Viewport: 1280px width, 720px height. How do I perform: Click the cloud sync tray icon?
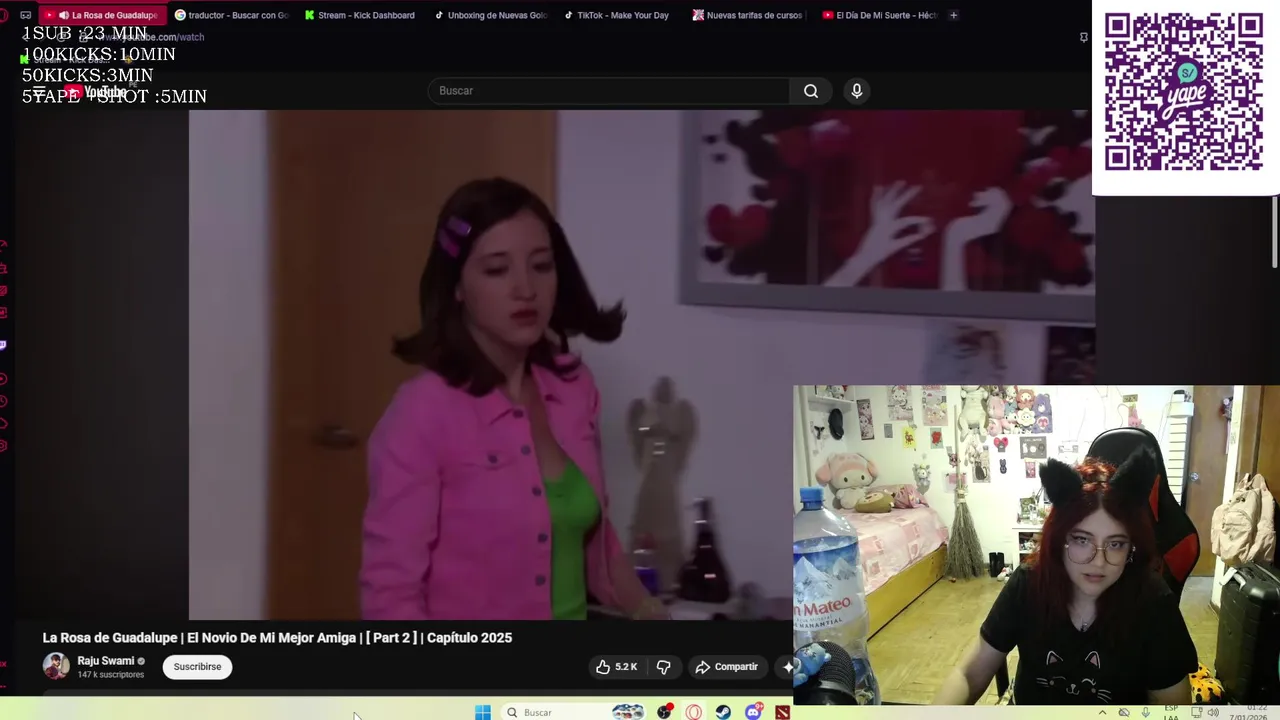(1124, 712)
